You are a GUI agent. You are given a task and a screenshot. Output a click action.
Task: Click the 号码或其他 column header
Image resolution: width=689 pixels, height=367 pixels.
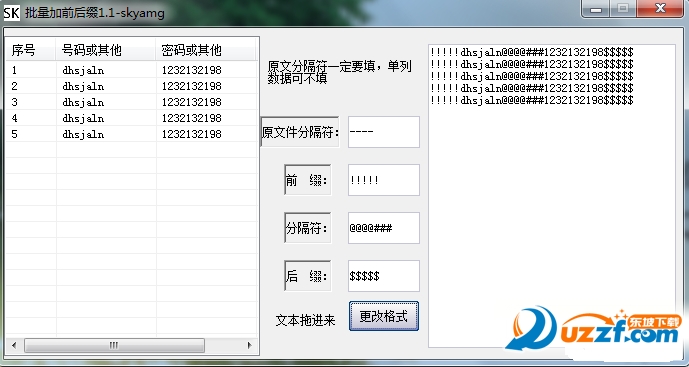pyautogui.click(x=106, y=50)
